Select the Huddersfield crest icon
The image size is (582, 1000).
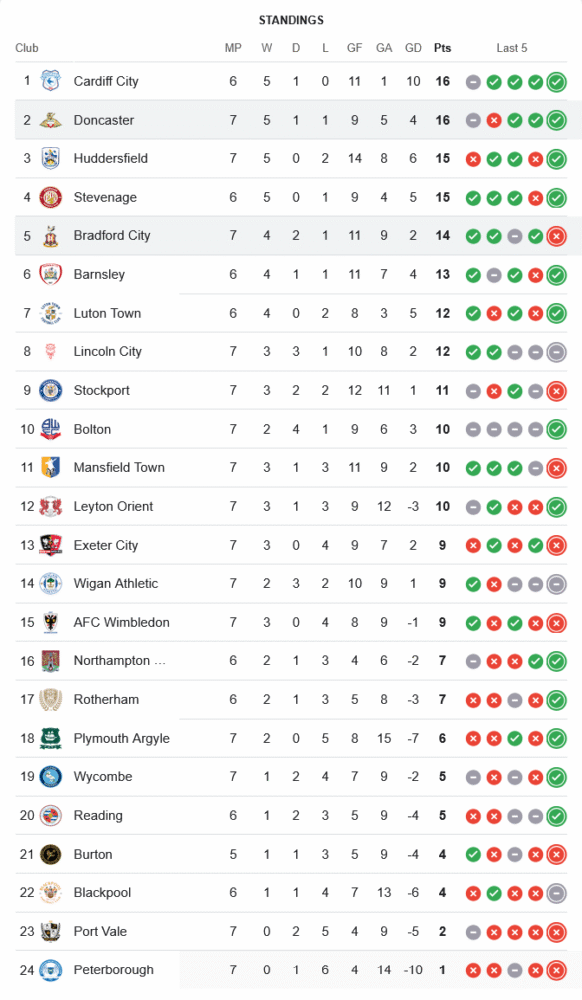coord(50,158)
